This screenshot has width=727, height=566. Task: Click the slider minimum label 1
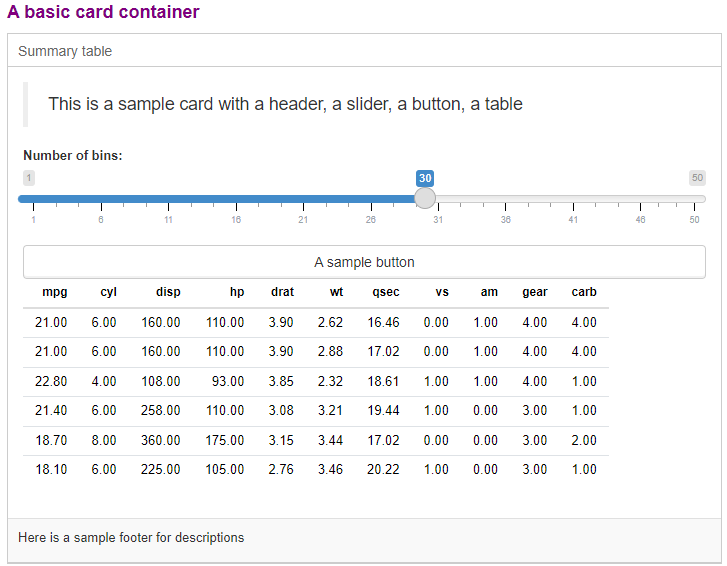(29, 178)
